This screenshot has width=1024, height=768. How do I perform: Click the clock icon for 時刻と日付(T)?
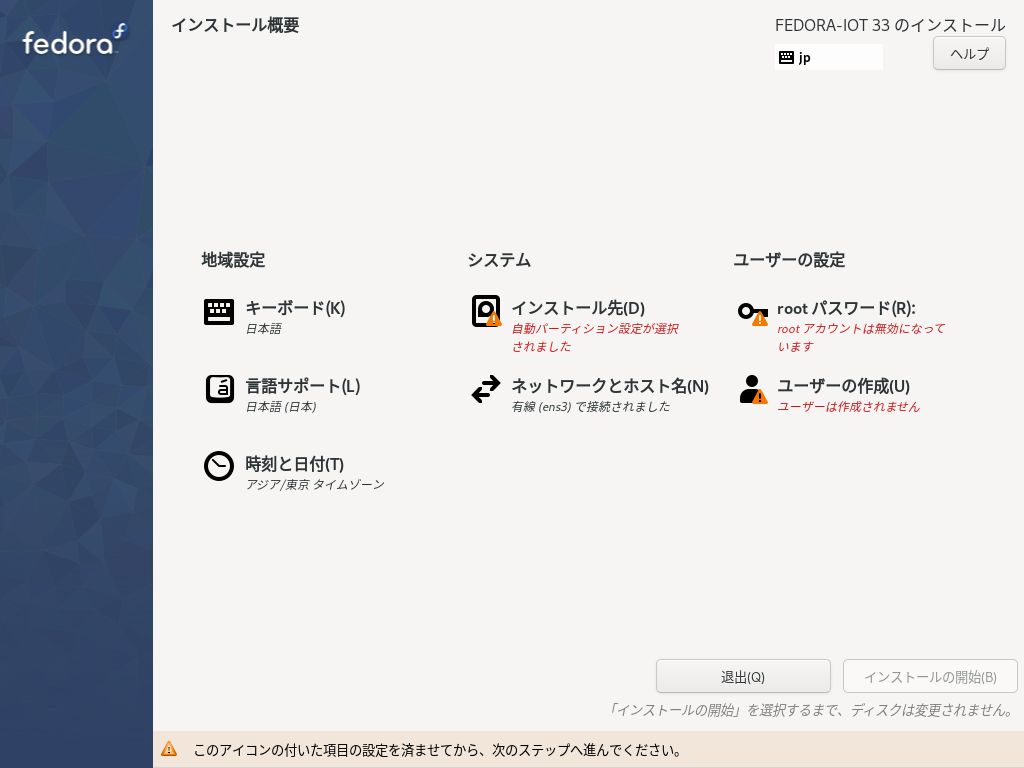click(219, 466)
